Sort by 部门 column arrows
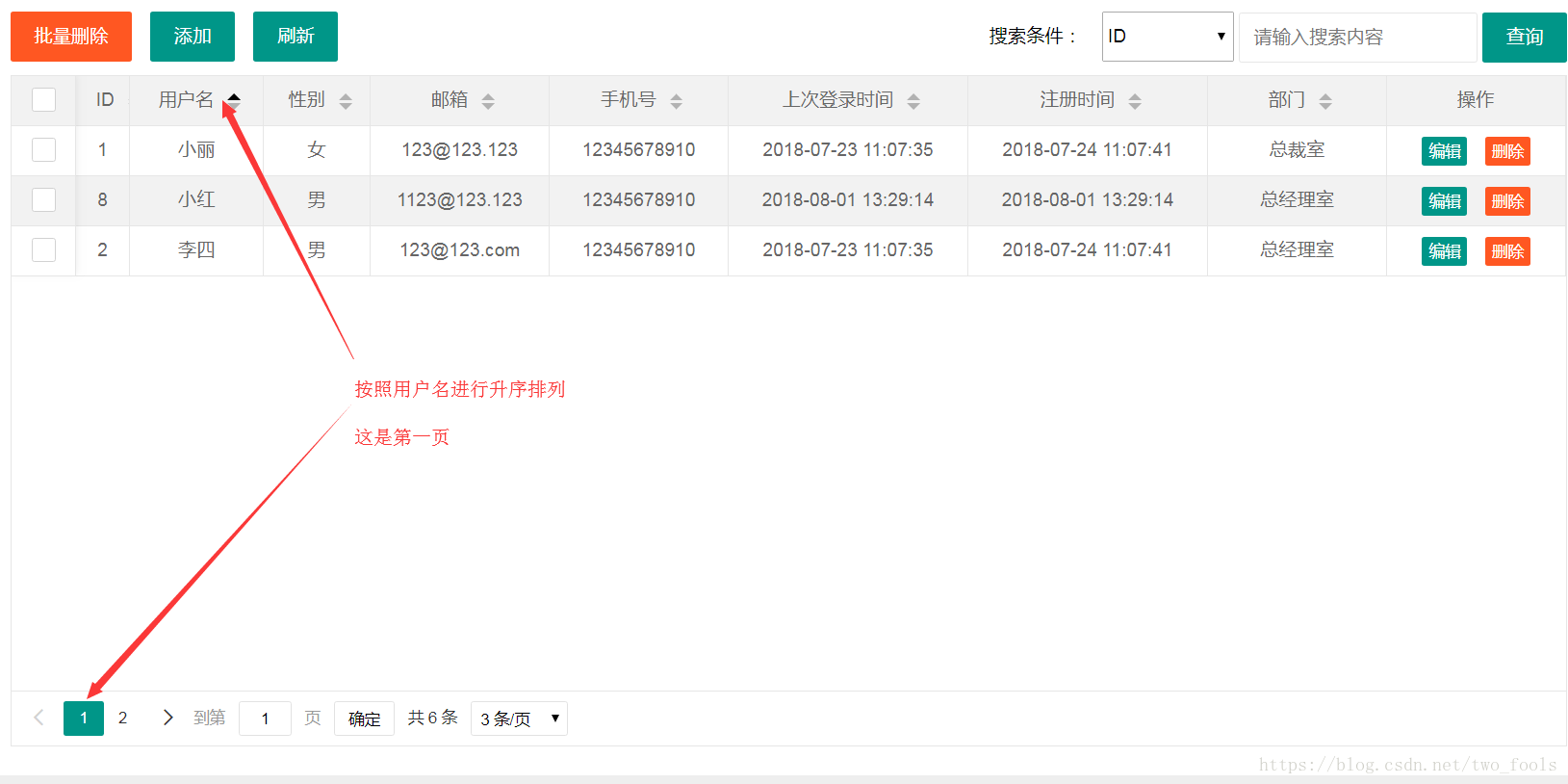 coord(1325,101)
